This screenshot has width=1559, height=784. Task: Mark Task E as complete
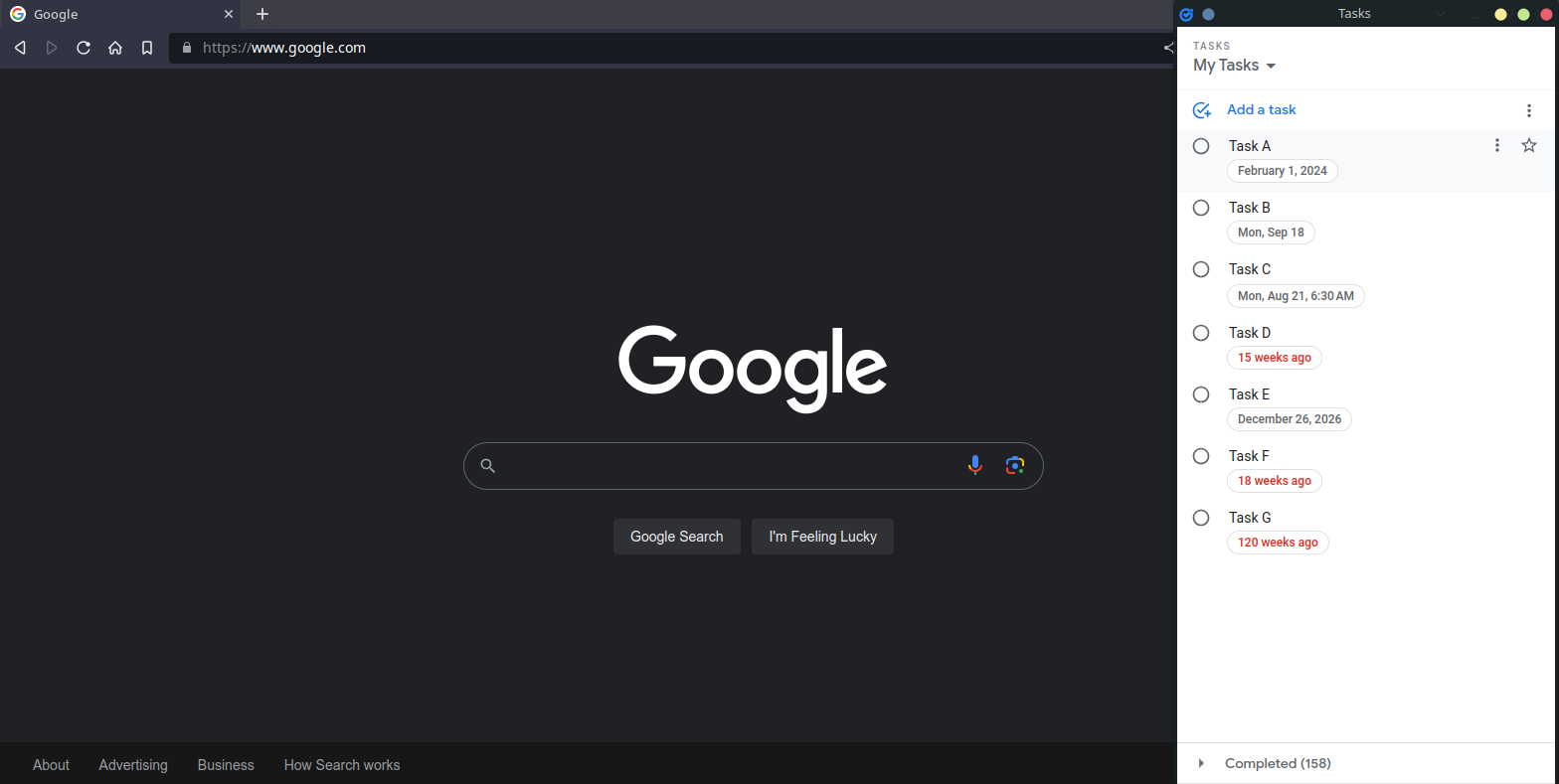(x=1201, y=394)
